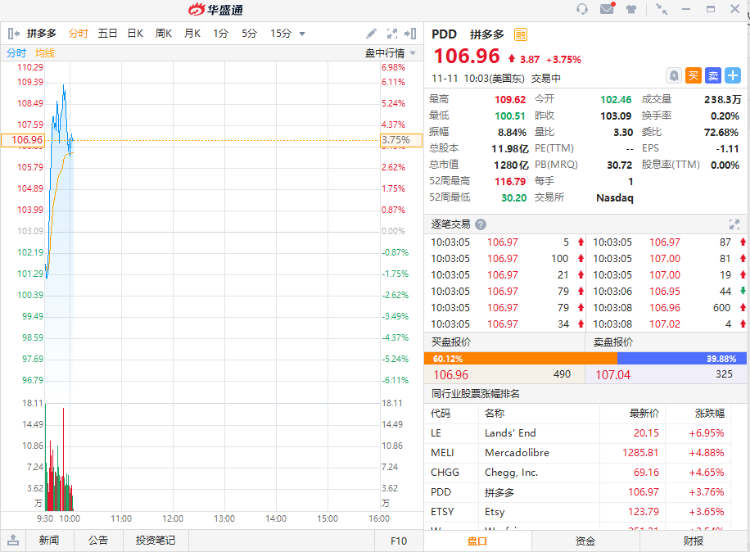750x552 pixels.
Task: Set price alert bell for PDD
Action: coord(675,75)
